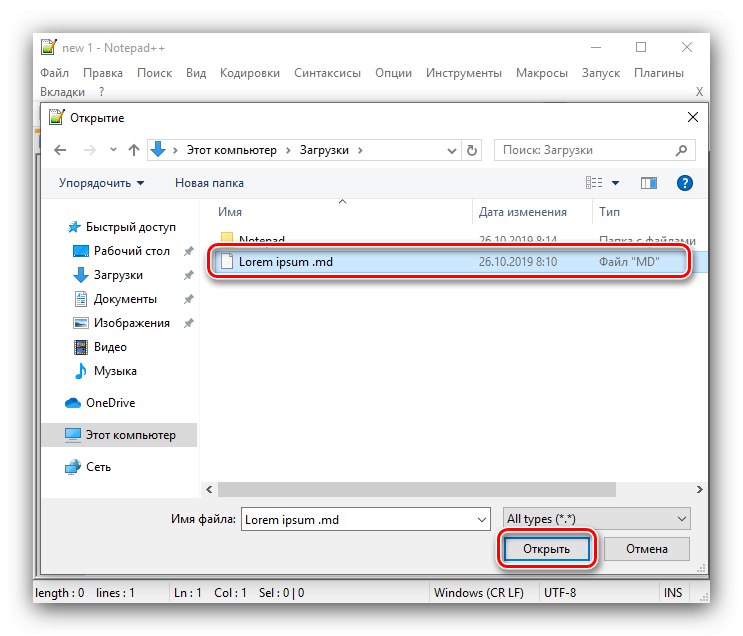The width and height of the screenshot is (743, 636).
Task: Click the Отмена button
Action: coord(647,549)
